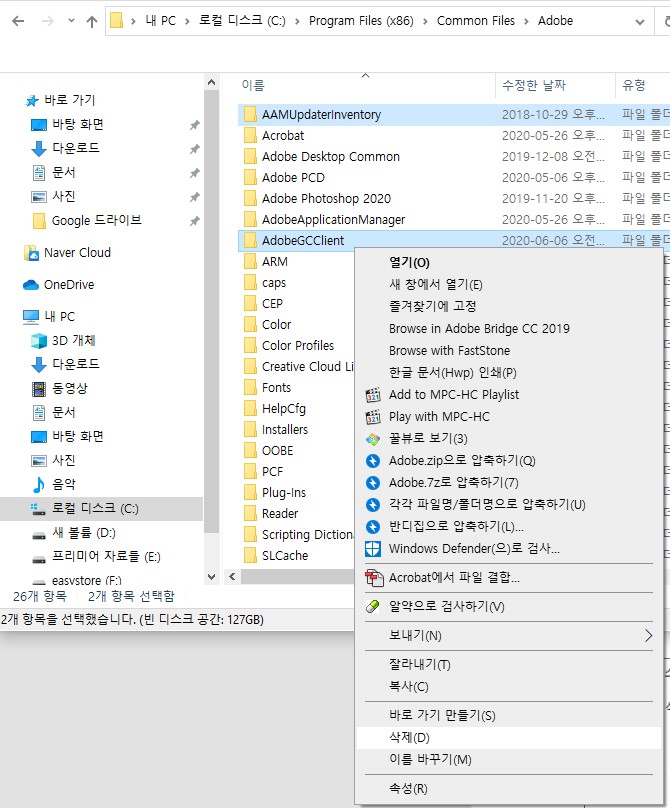Click 로컬 디스크 (C:) breadcrumb segment
The width and height of the screenshot is (670, 808).
(x=242, y=21)
